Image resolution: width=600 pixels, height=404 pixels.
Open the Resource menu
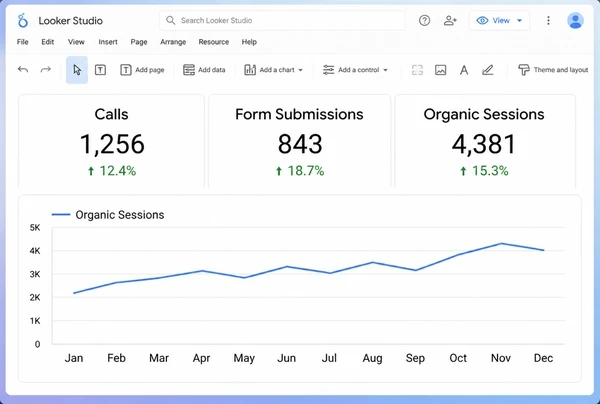point(214,42)
